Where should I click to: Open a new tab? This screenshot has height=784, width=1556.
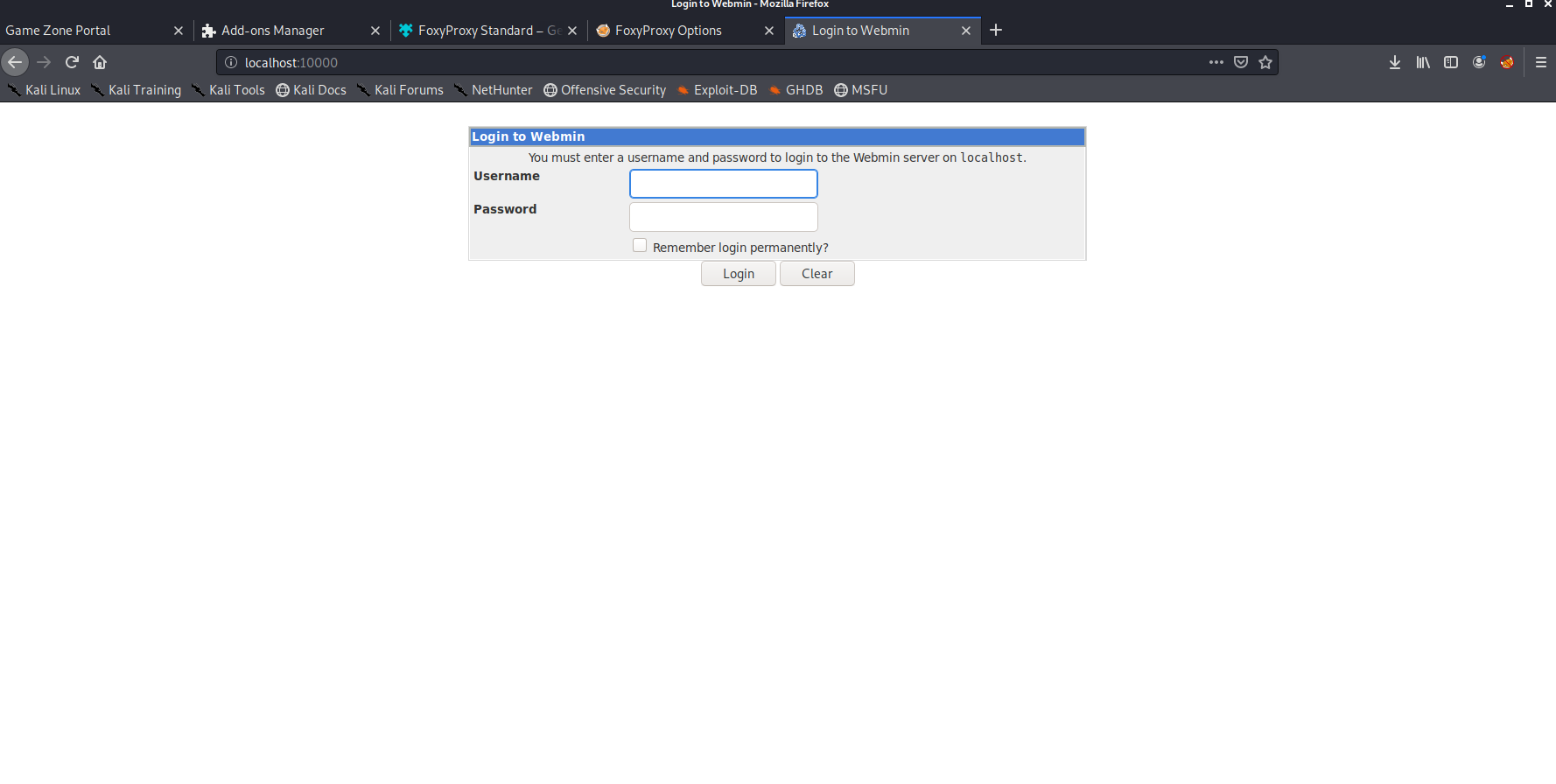[996, 31]
